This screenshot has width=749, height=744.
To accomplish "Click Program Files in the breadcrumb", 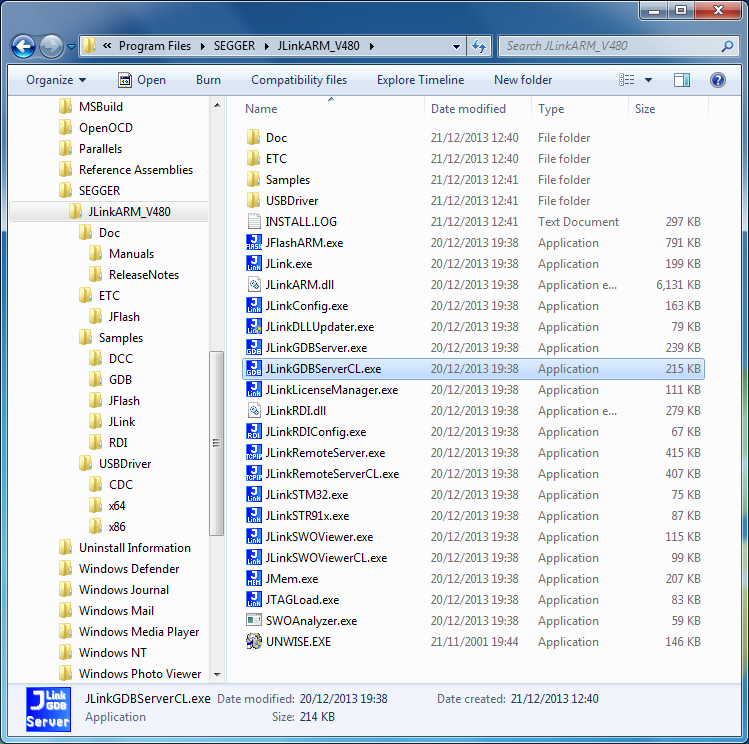I will [155, 46].
